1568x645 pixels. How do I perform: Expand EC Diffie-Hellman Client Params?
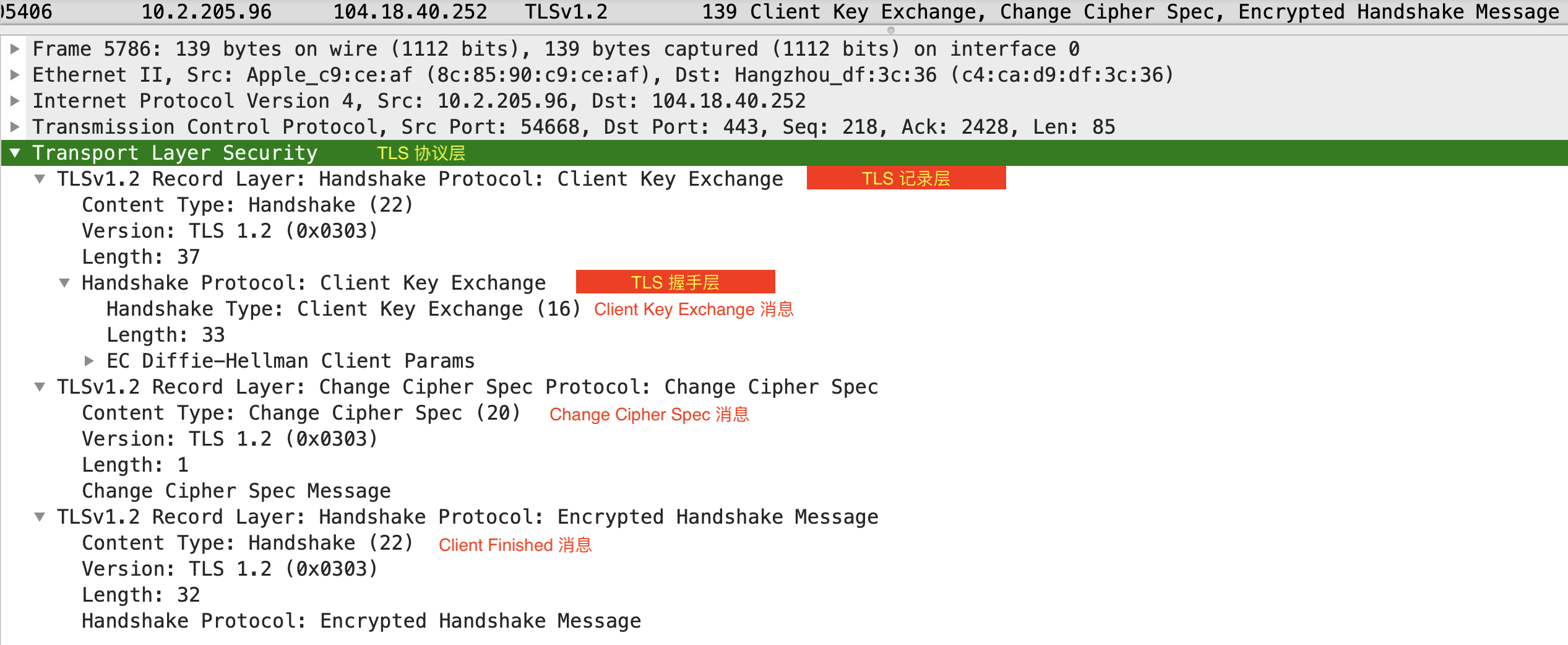[90, 360]
